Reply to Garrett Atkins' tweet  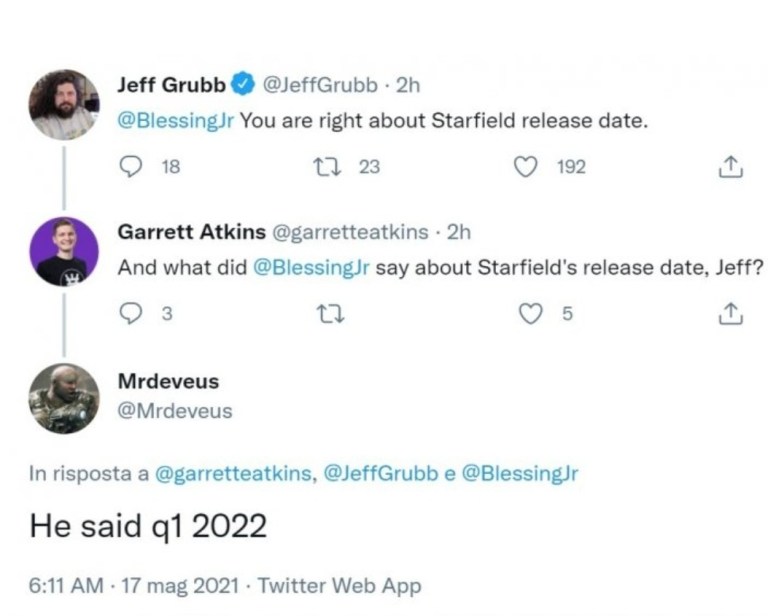tap(133, 314)
